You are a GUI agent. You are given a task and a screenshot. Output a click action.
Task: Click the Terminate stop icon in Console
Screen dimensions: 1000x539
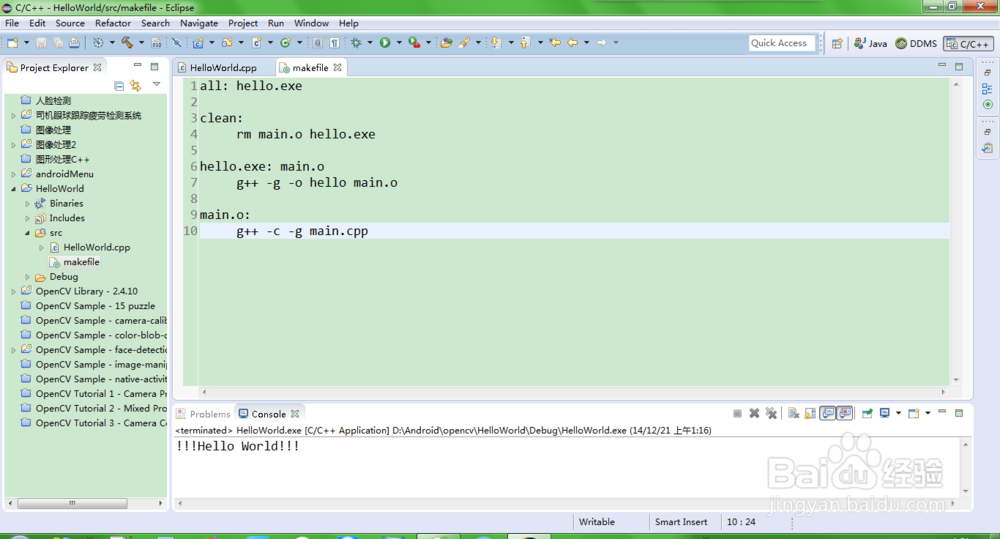tap(737, 413)
